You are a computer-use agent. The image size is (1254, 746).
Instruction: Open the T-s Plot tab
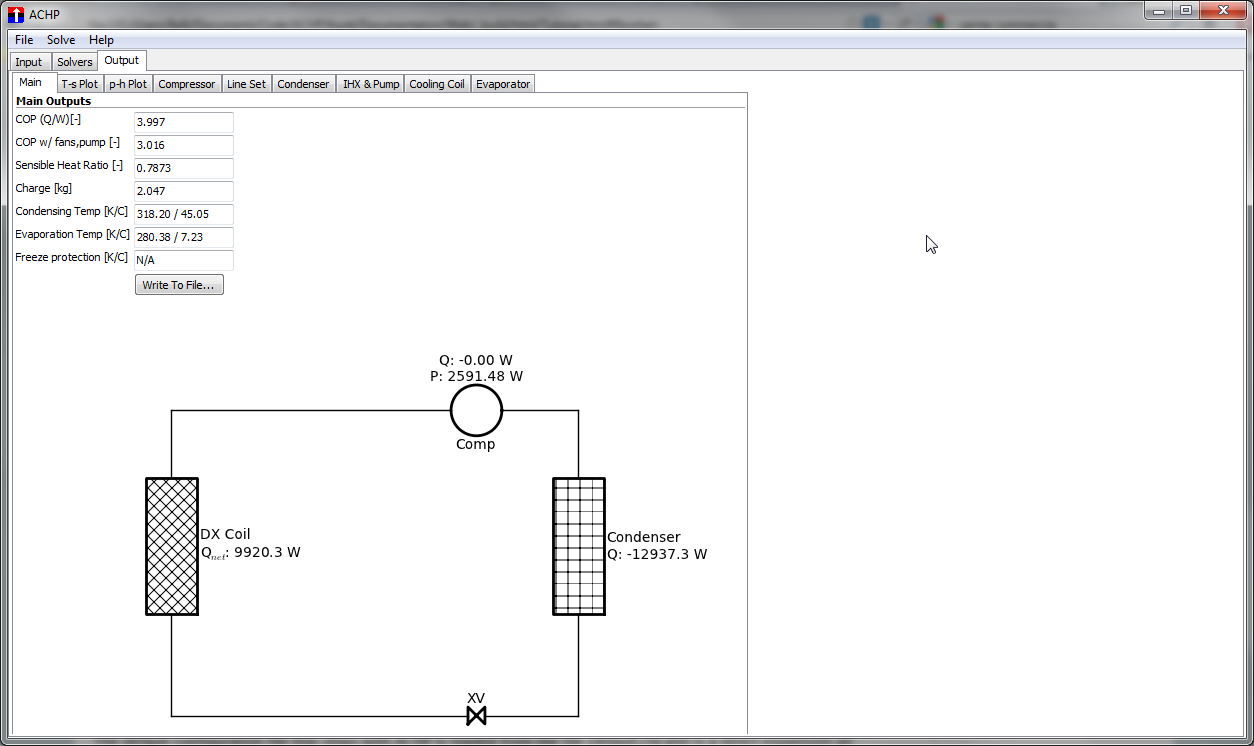tap(80, 84)
